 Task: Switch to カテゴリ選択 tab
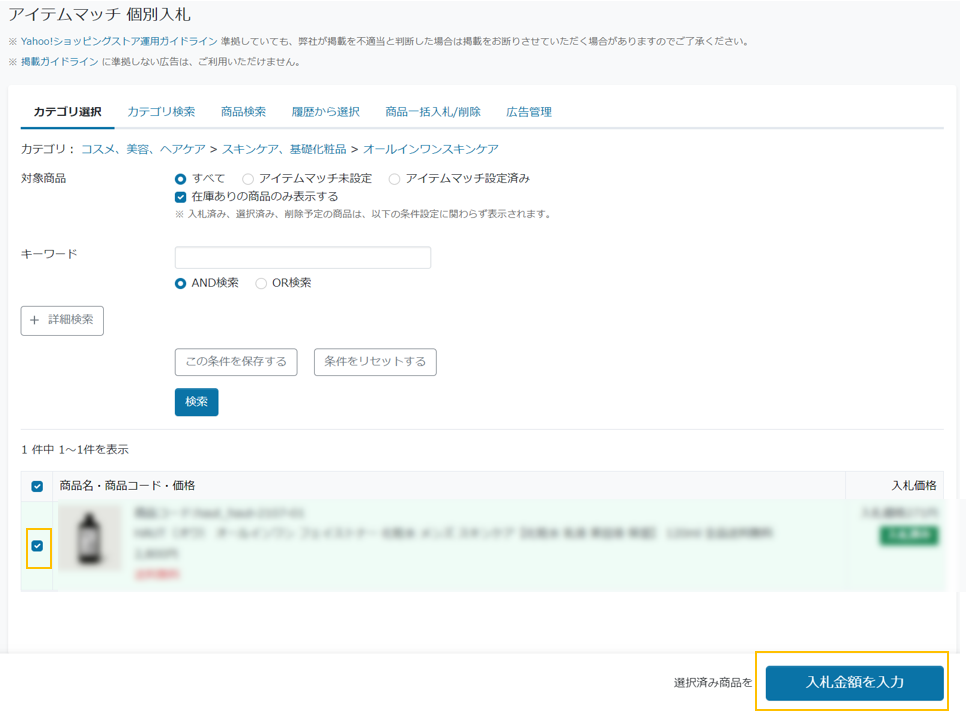(x=67, y=112)
